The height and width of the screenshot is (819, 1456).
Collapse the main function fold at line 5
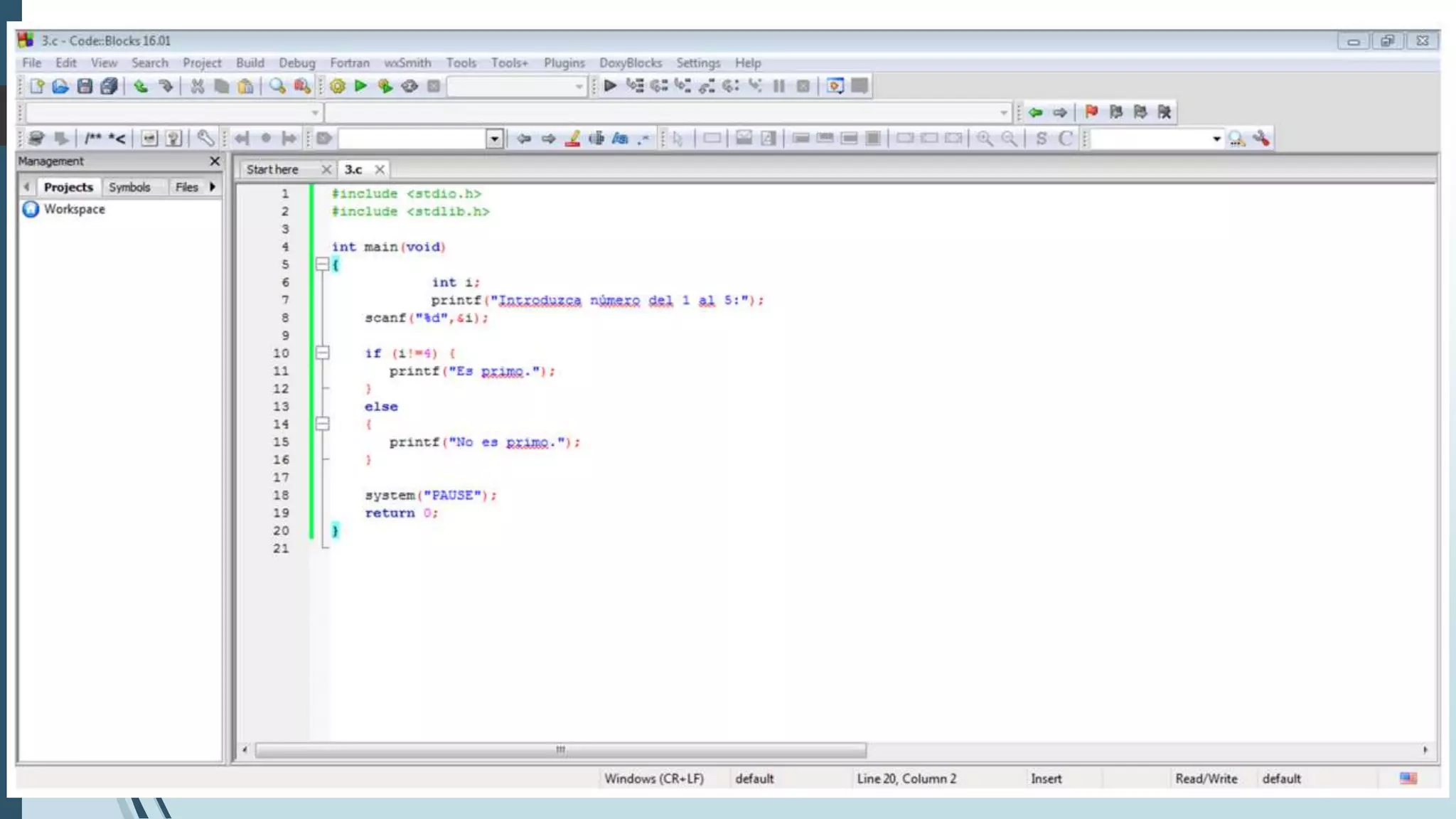point(322,264)
